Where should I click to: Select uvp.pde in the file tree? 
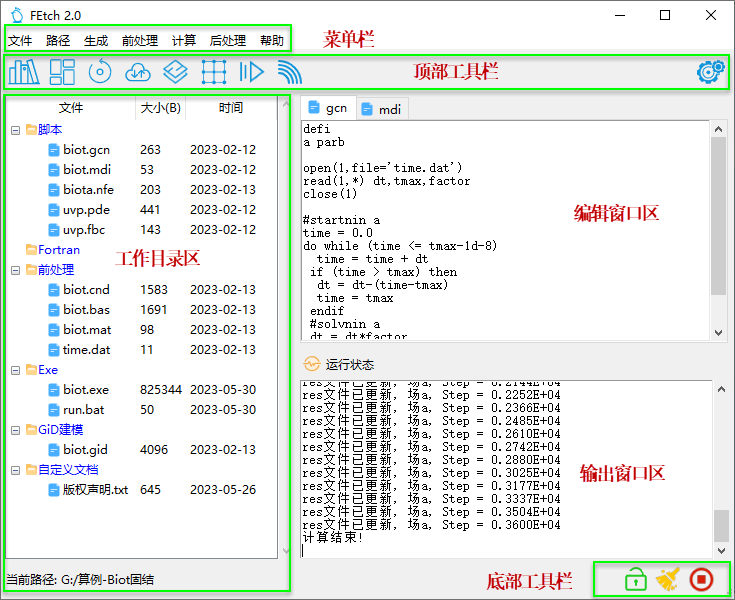86,210
